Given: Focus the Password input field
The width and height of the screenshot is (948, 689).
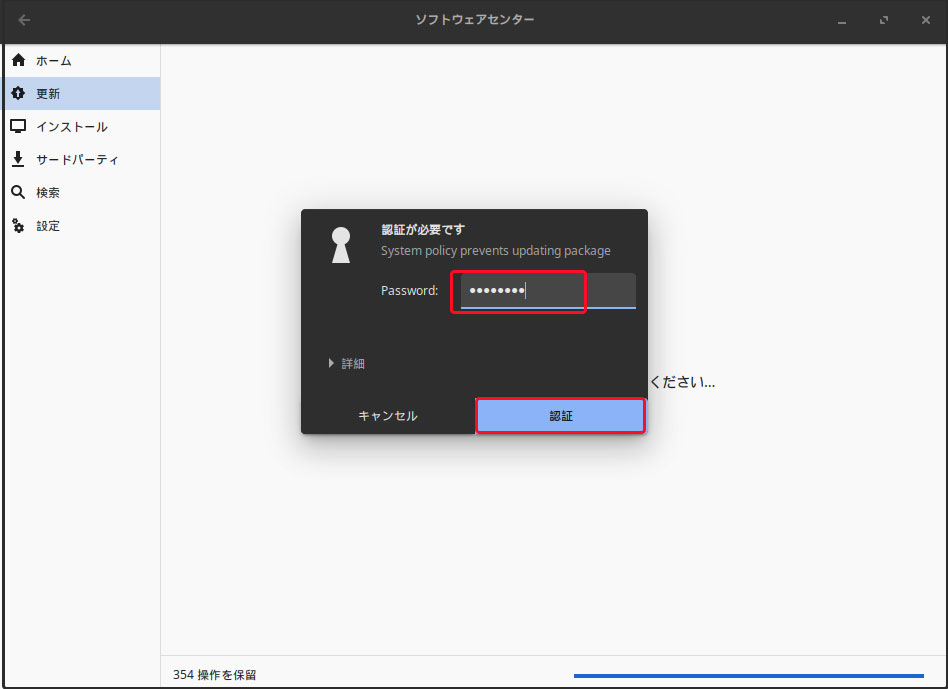Looking at the screenshot, I should [x=547, y=291].
